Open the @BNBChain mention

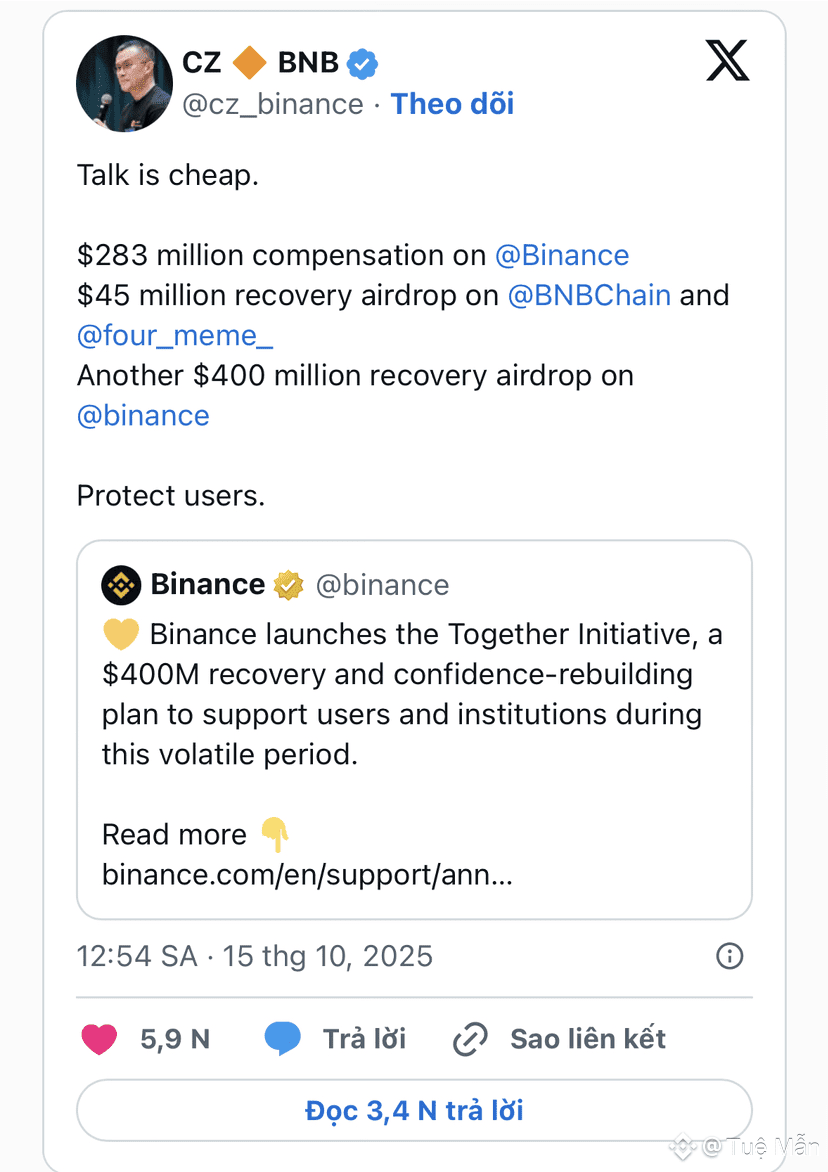(x=589, y=295)
